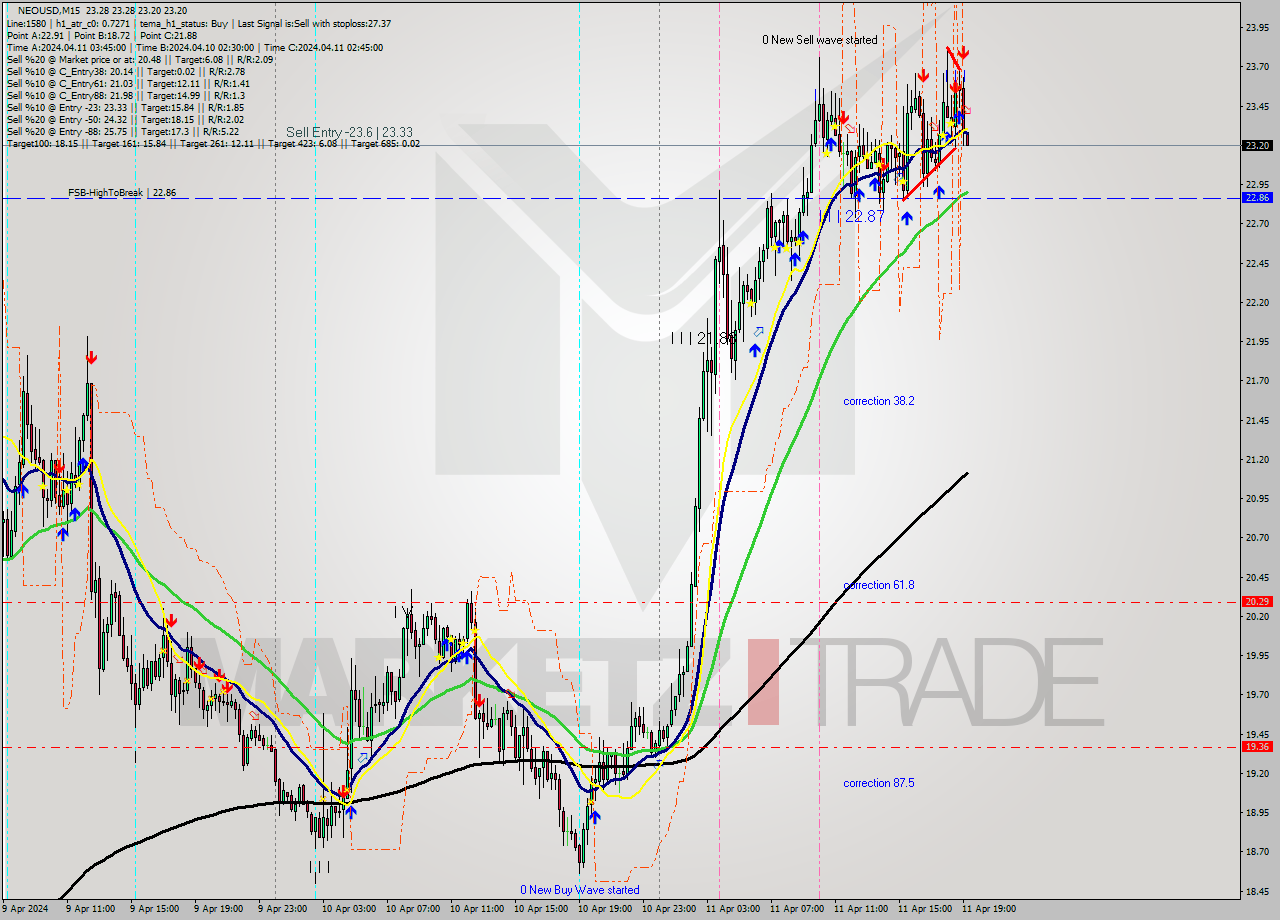Click the current price tag 23.20
The height and width of the screenshot is (920, 1280).
pos(1257,145)
